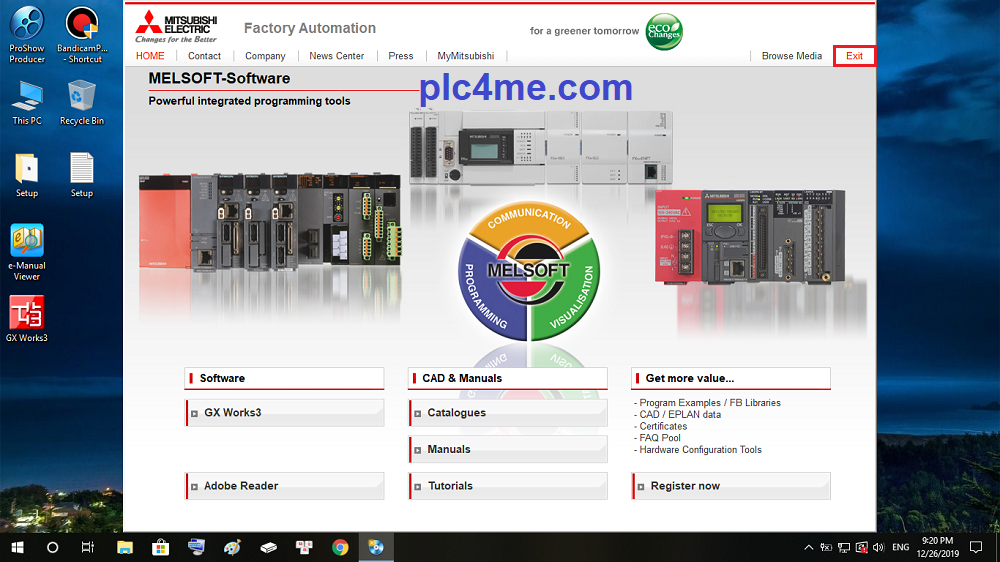Go to News Center page

(336, 56)
